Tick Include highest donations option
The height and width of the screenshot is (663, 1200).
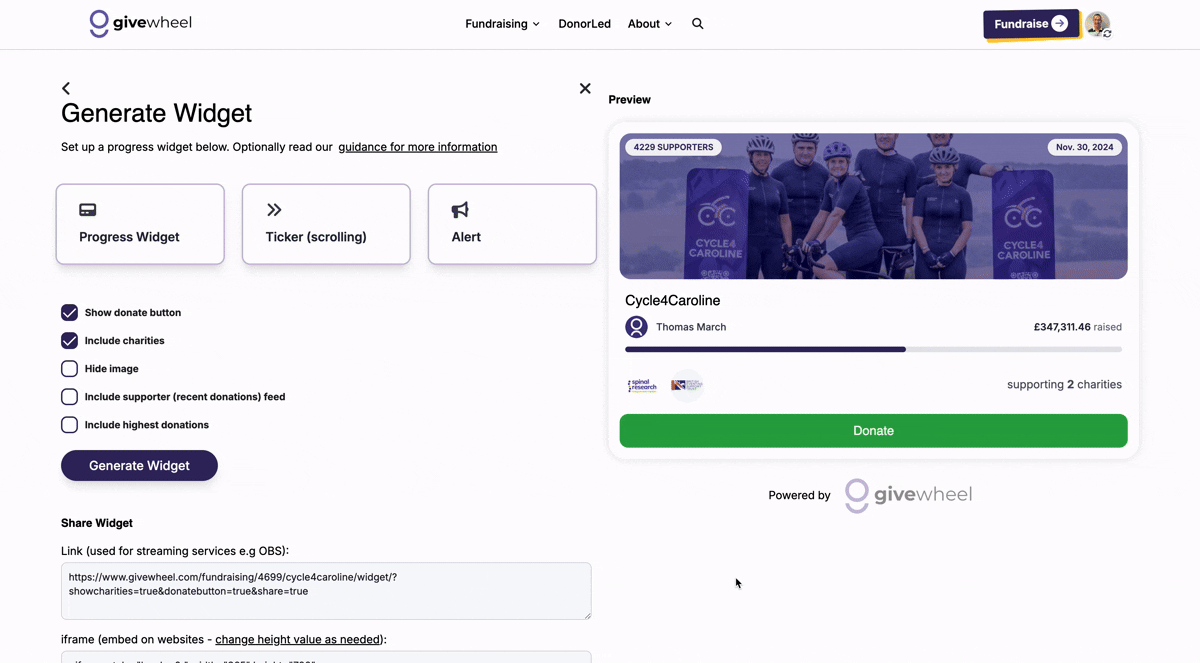70,425
